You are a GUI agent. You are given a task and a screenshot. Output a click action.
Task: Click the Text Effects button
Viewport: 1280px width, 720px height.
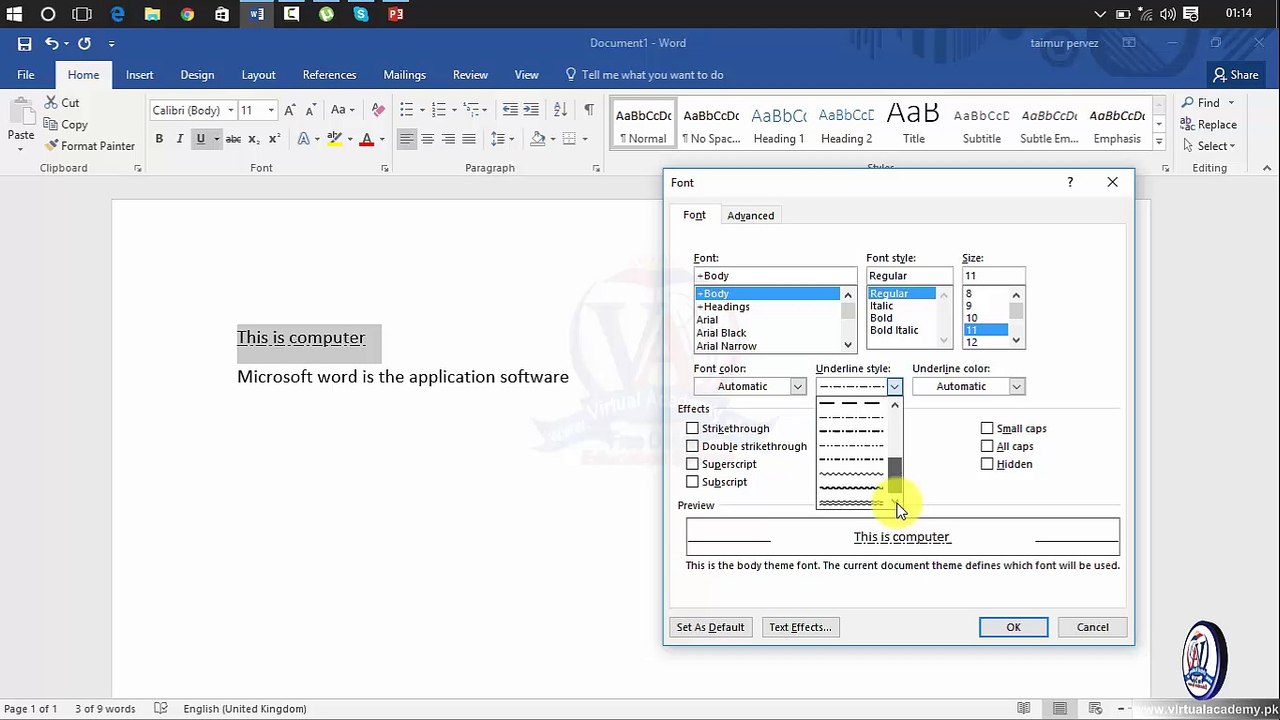tap(800, 627)
